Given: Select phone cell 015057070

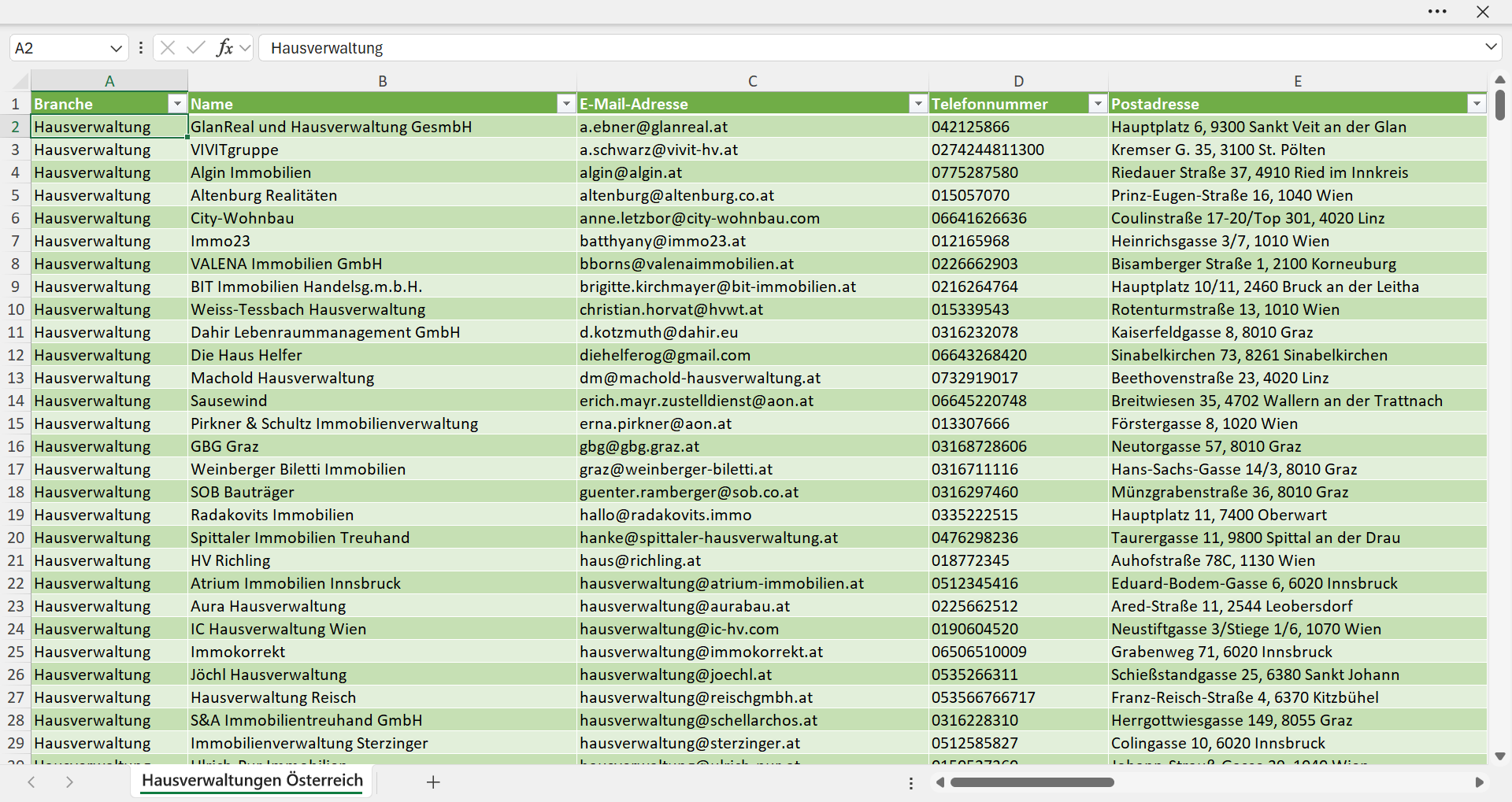Looking at the screenshot, I should 1019,195.
